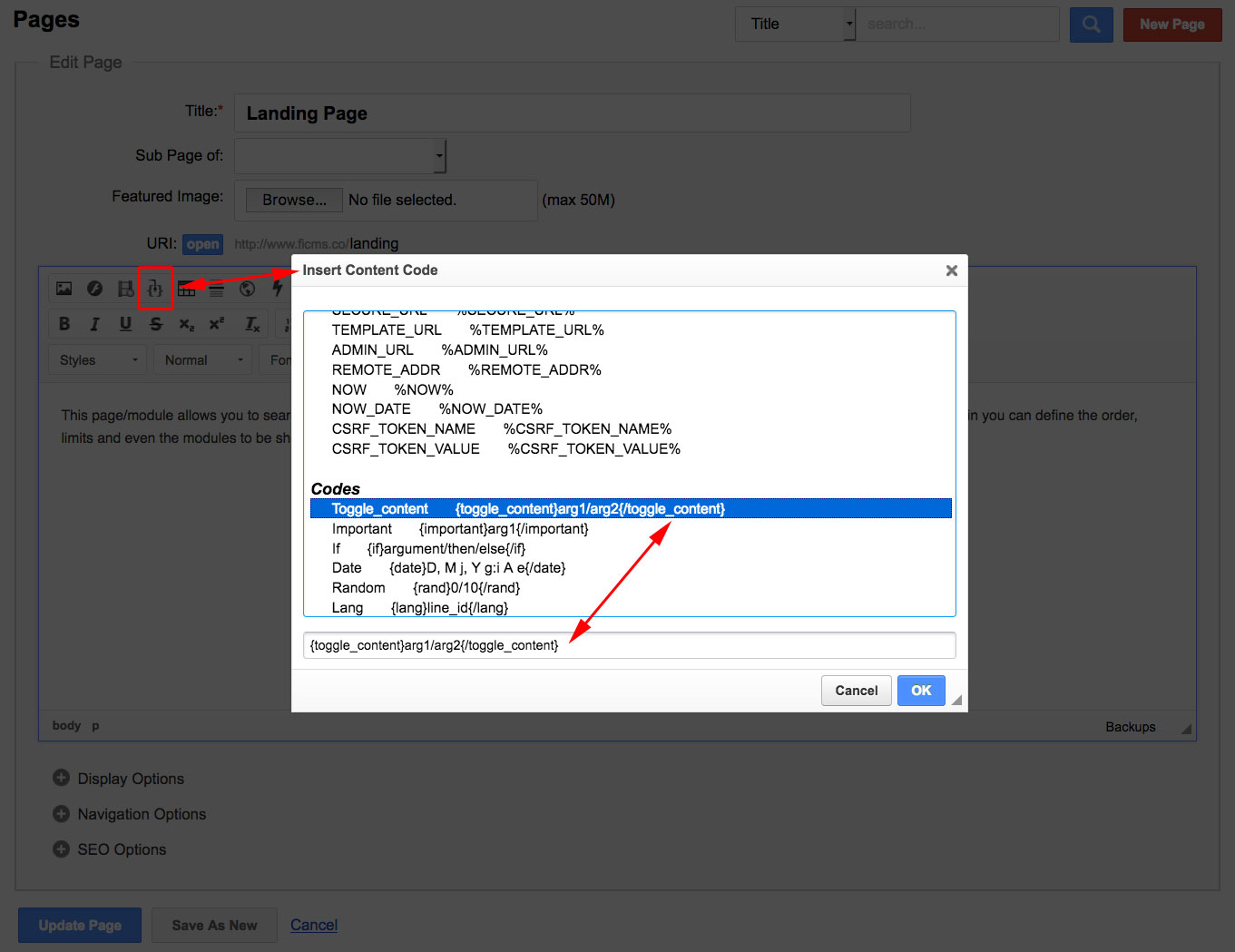Click the horizontal line toolbar icon

(216, 290)
